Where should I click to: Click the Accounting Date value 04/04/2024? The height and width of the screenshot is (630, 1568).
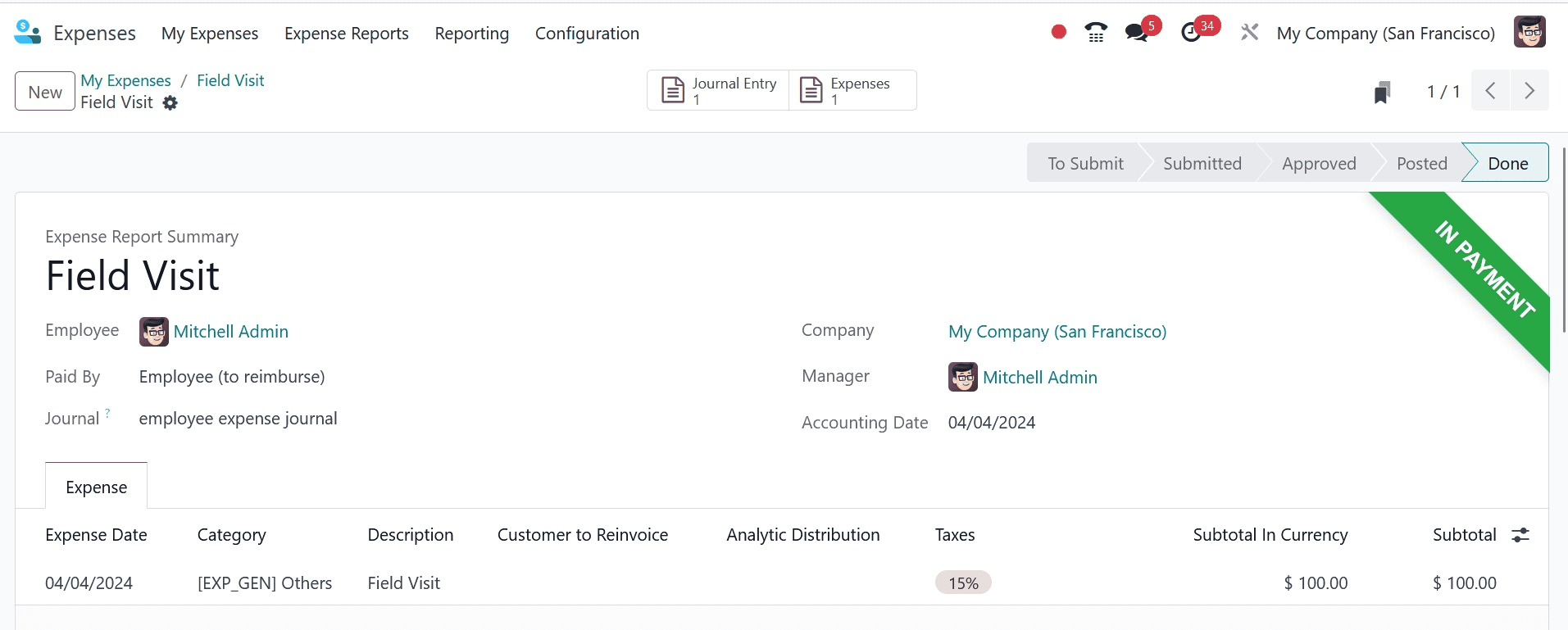pyautogui.click(x=992, y=423)
